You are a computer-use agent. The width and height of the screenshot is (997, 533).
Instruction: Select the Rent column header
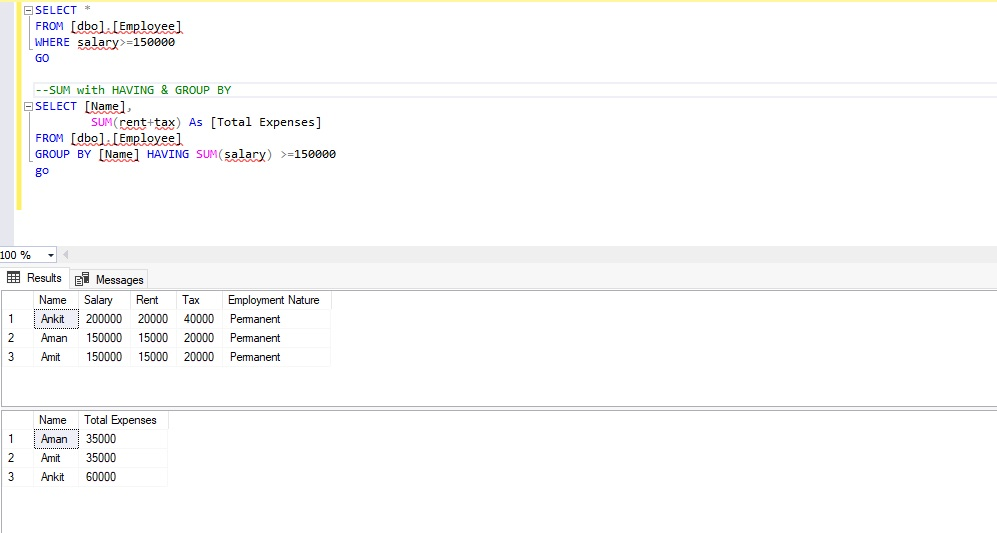[153, 300]
